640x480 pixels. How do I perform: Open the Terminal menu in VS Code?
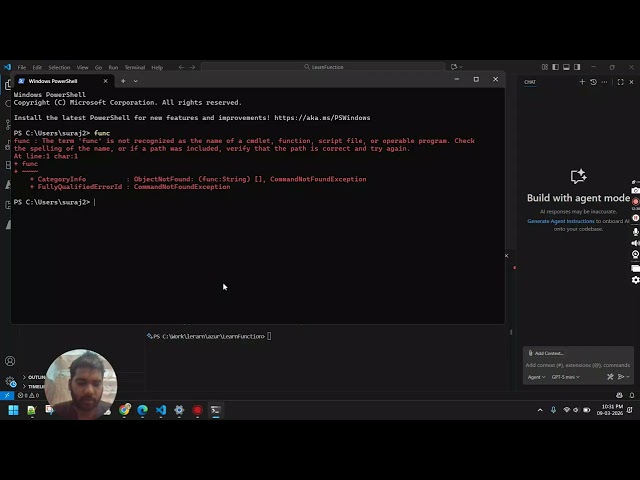coord(135,67)
